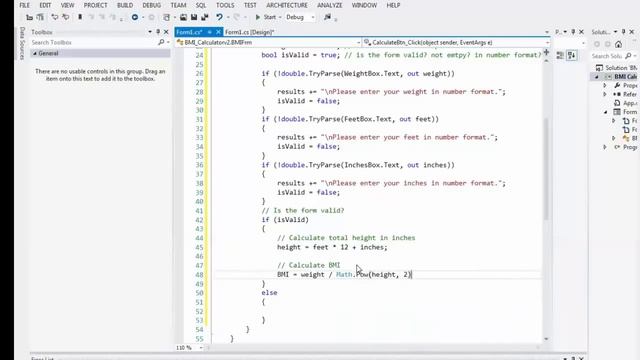Toggle auto-hide pin on Properties panel
640x360 pixels.
573,32
